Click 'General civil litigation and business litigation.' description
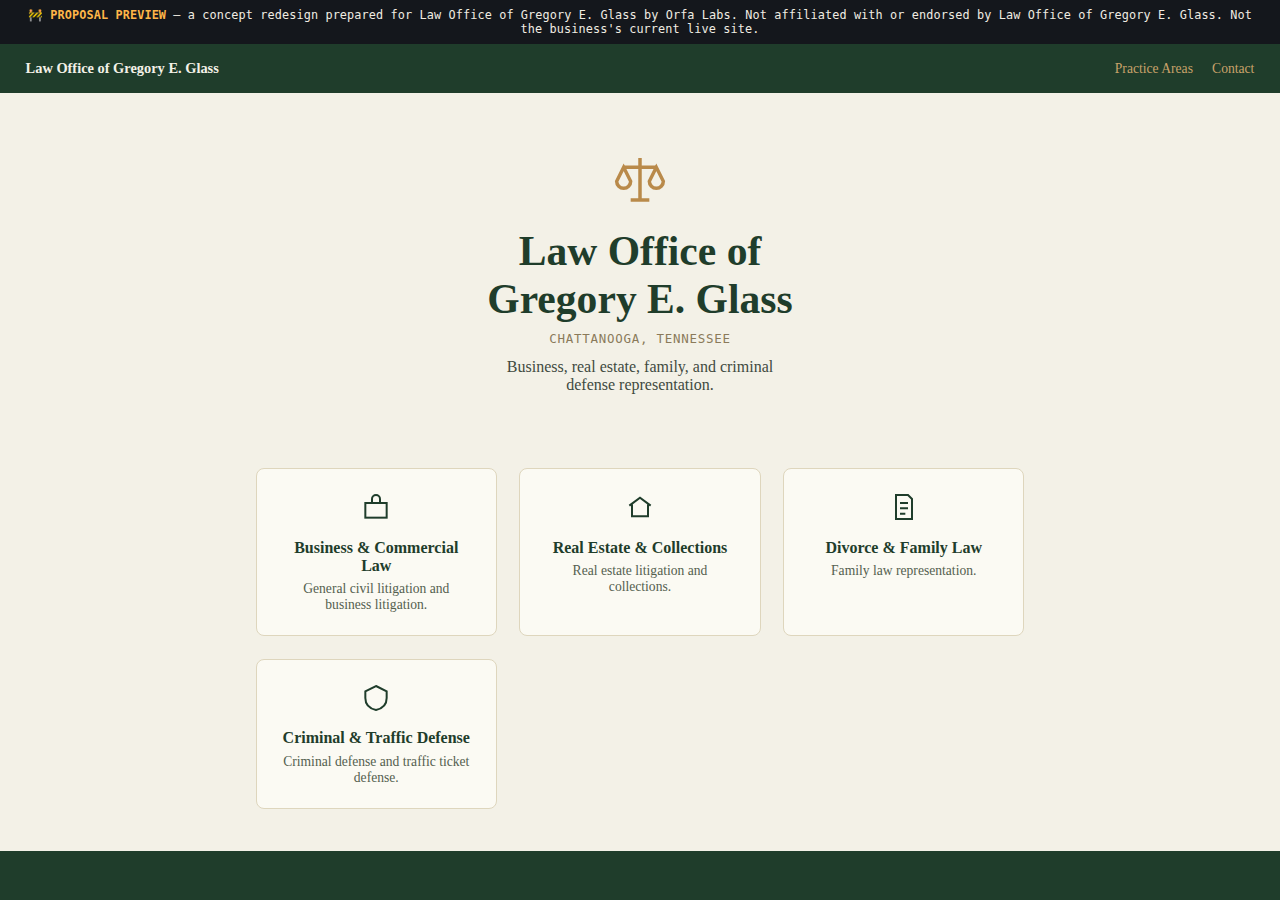 tap(376, 596)
